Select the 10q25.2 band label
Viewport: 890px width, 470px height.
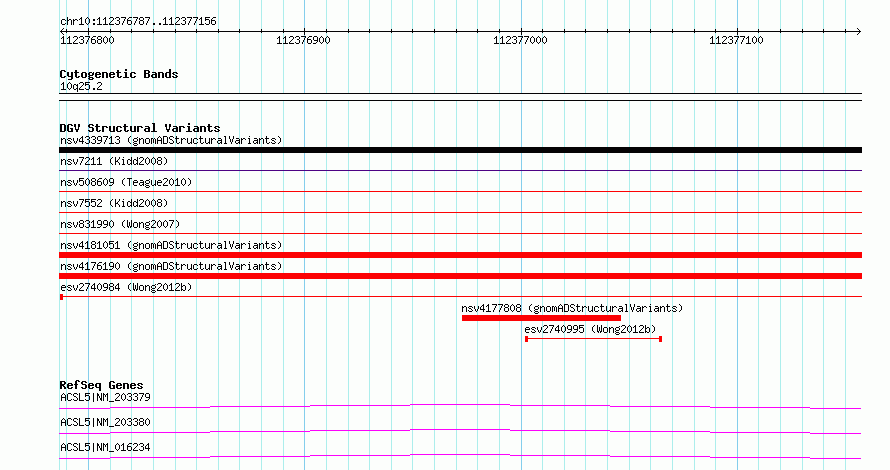click(81, 86)
